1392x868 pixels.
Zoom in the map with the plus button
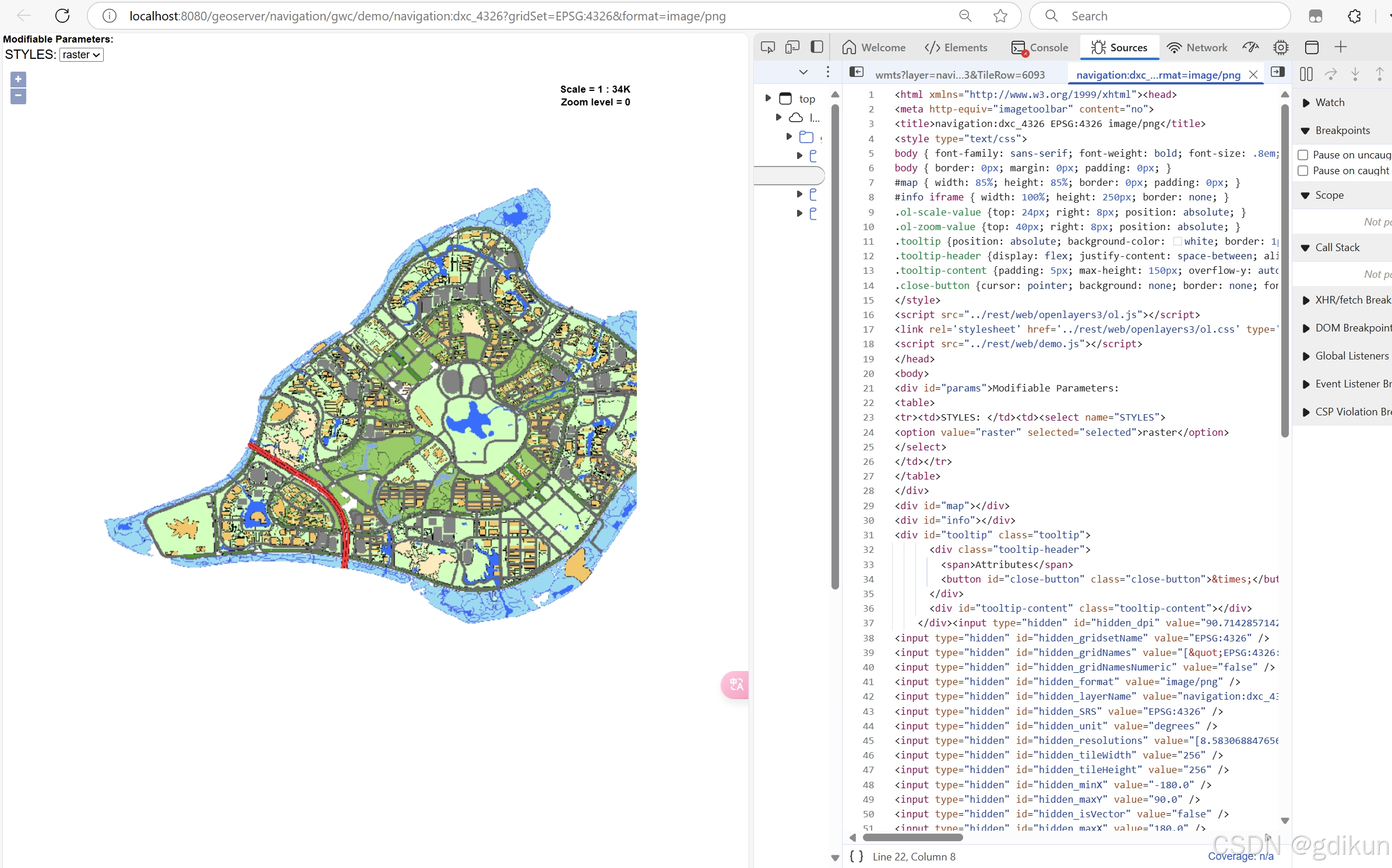(x=18, y=79)
